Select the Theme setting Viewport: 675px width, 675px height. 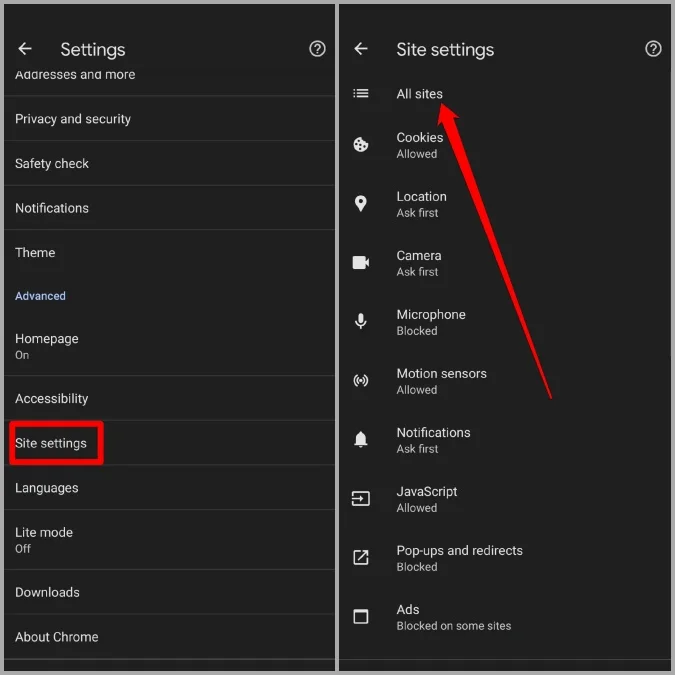coord(35,253)
